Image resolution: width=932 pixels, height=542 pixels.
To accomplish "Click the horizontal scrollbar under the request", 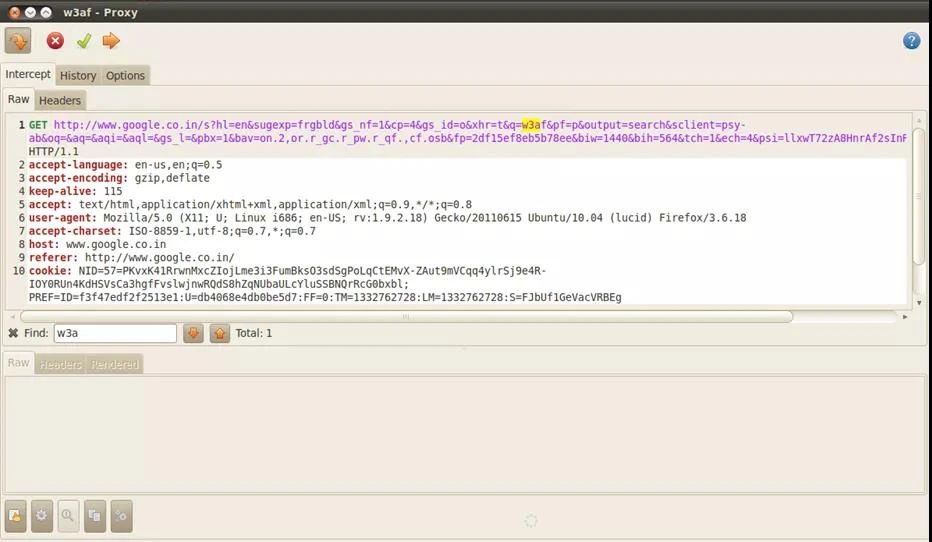I will (x=400, y=316).
